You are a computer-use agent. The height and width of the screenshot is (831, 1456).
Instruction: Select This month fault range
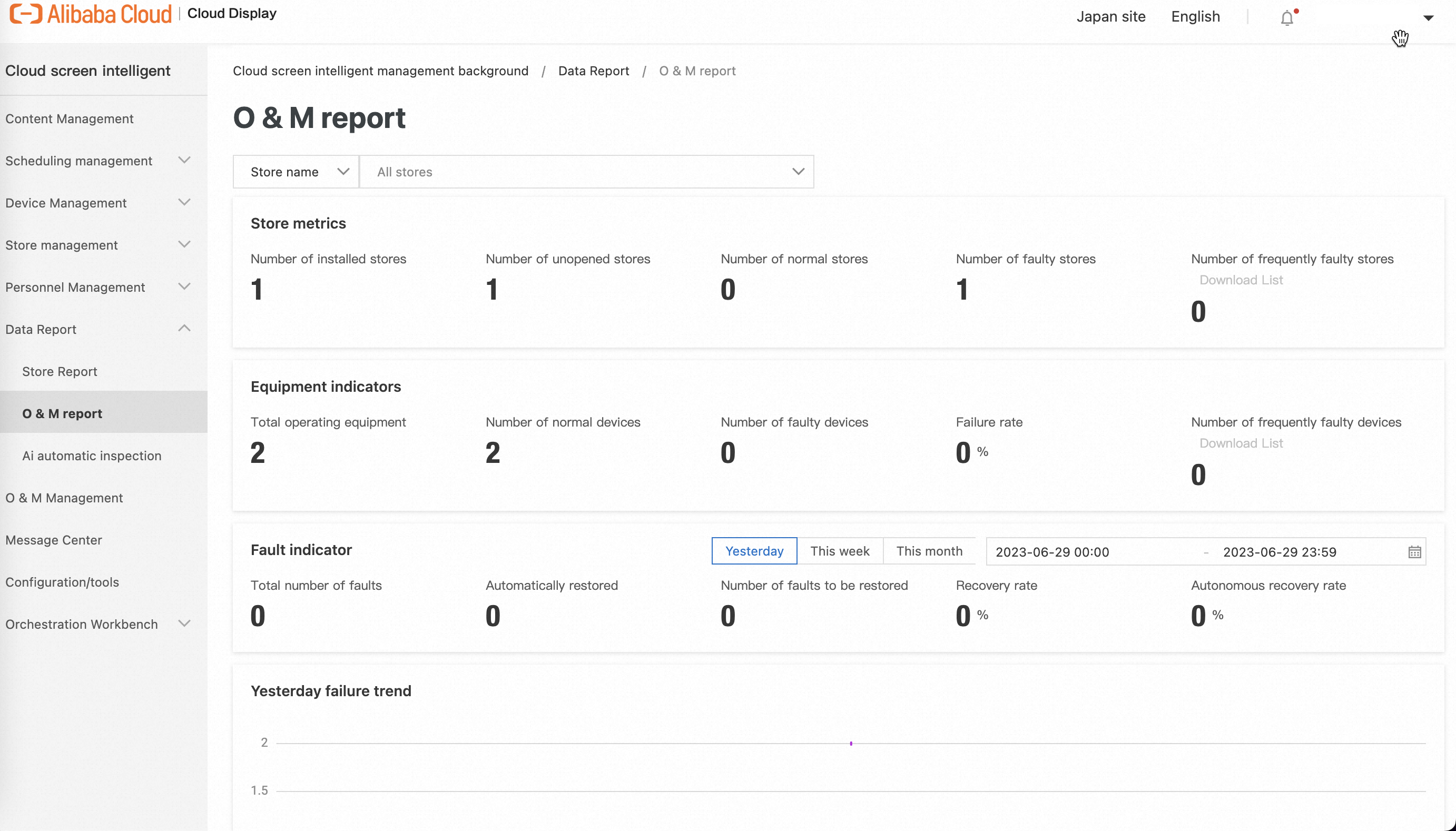(x=929, y=551)
